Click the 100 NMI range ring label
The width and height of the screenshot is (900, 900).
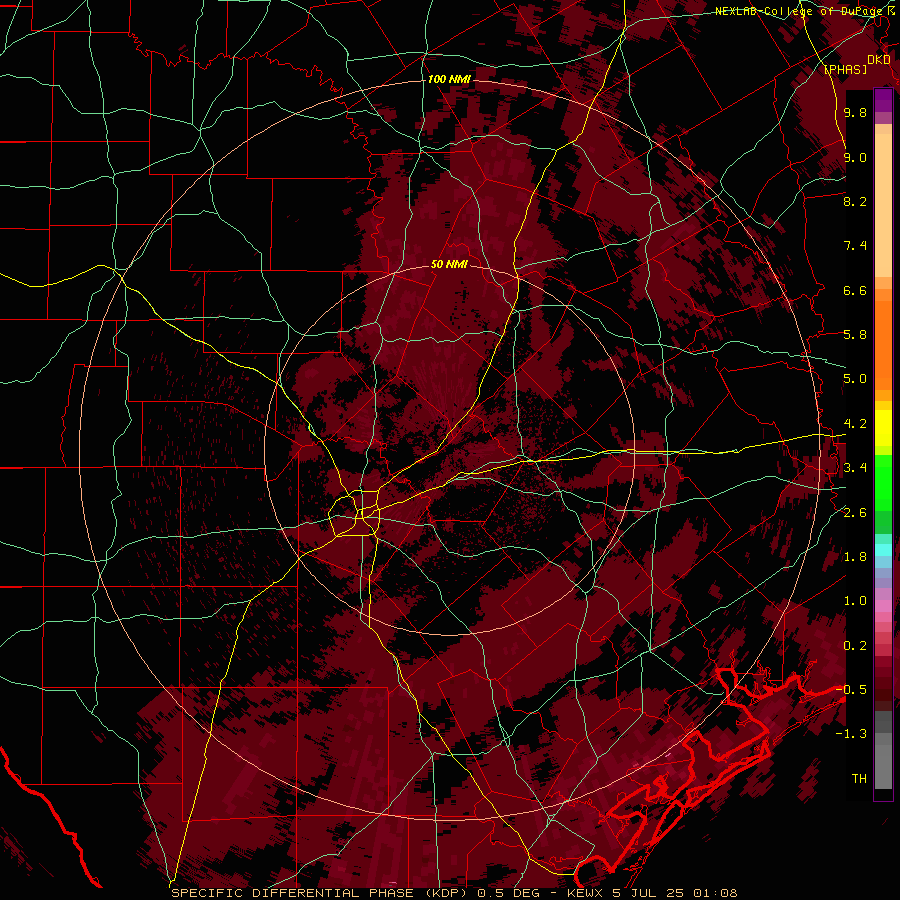[449, 79]
